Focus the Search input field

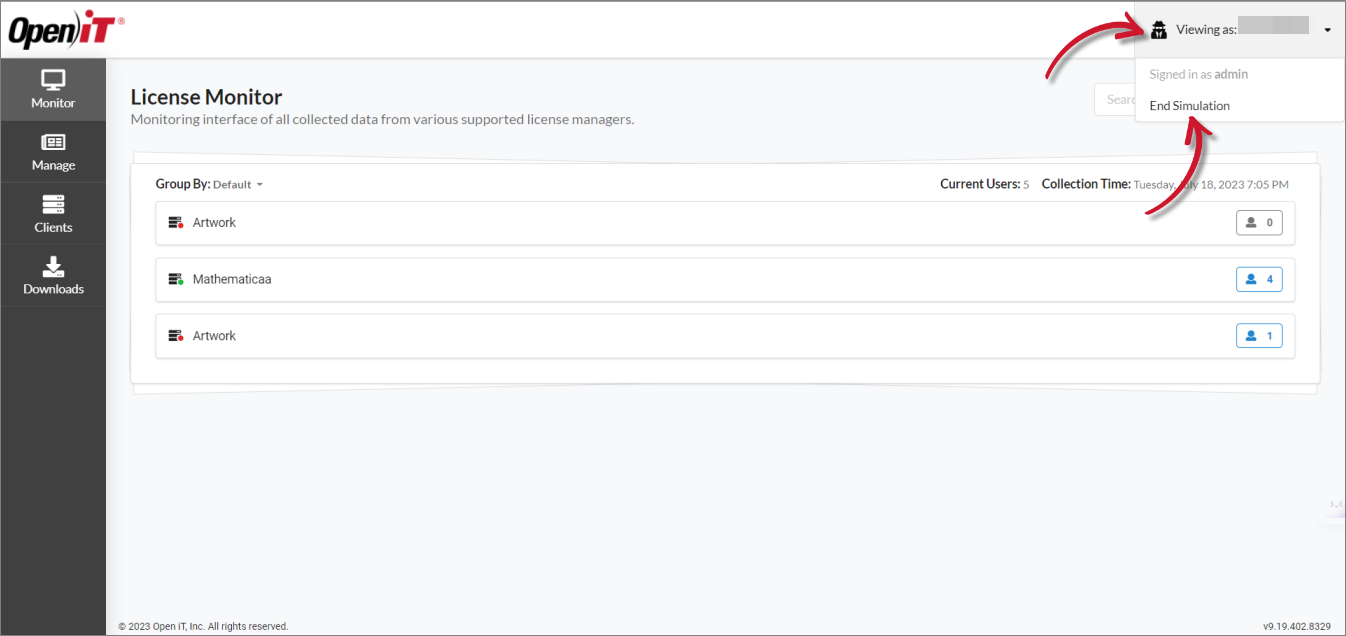[1115, 99]
